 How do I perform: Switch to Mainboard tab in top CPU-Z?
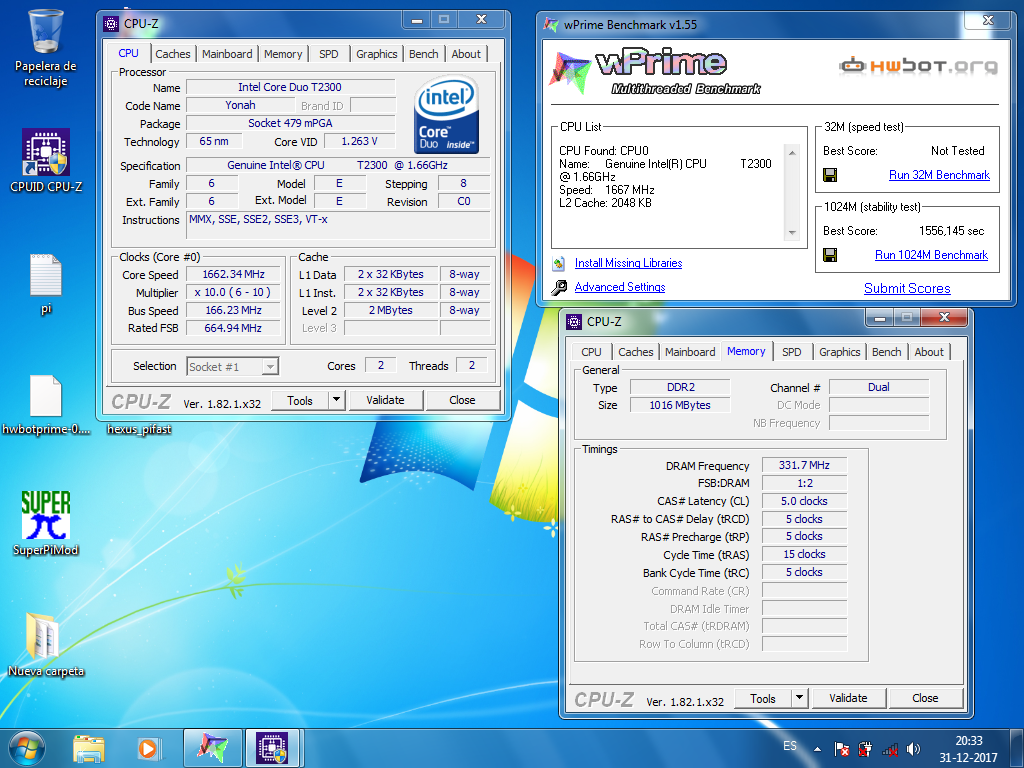tap(227, 54)
